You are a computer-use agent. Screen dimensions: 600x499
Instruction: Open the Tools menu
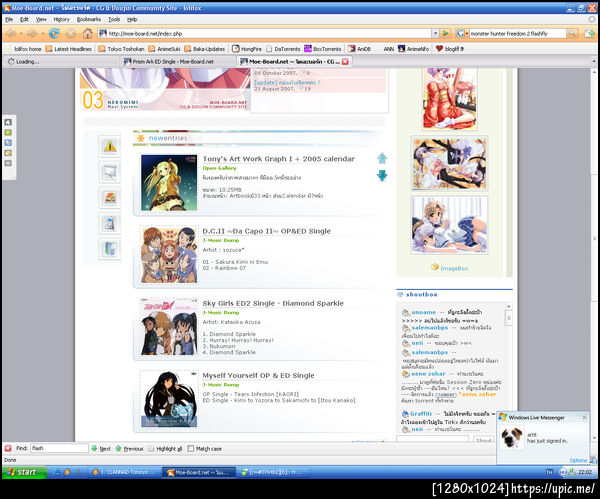(114, 19)
